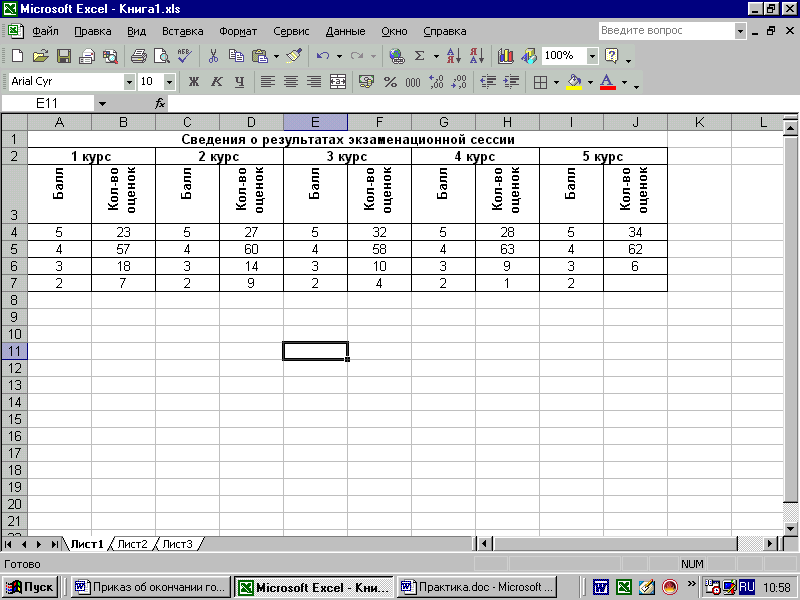Undo the last action

323,56
